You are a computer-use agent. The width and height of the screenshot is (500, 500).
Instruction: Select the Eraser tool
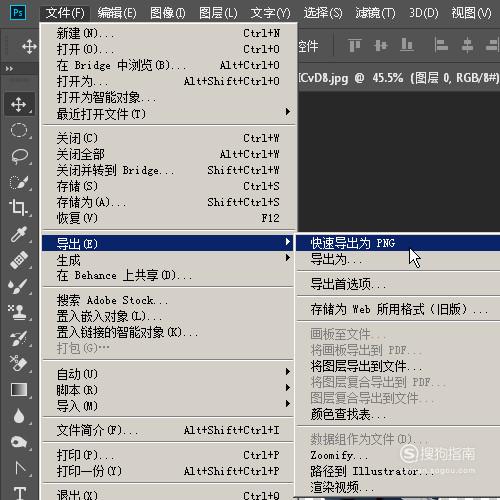point(19,363)
